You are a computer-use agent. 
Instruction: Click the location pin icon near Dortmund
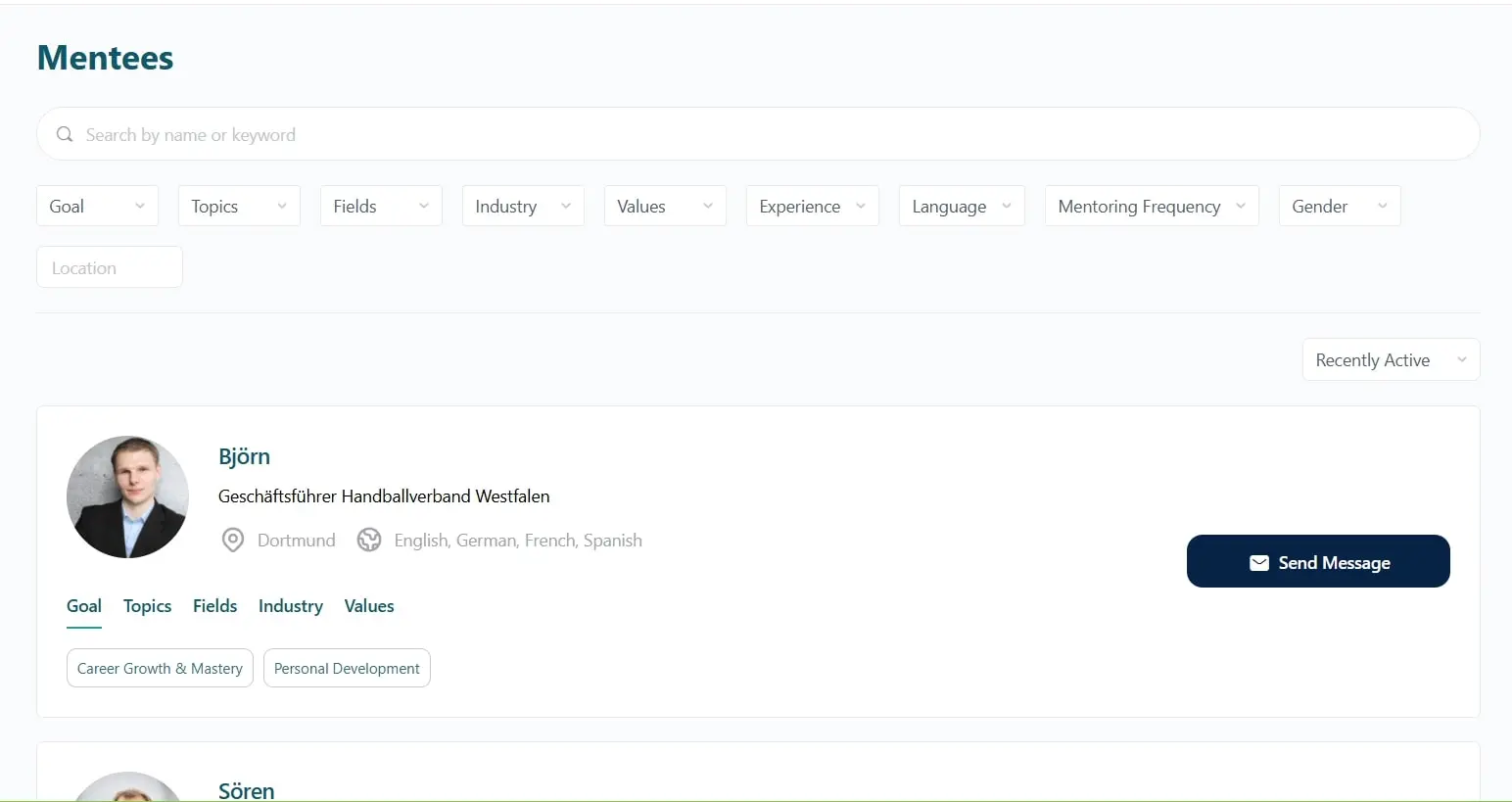tap(233, 540)
